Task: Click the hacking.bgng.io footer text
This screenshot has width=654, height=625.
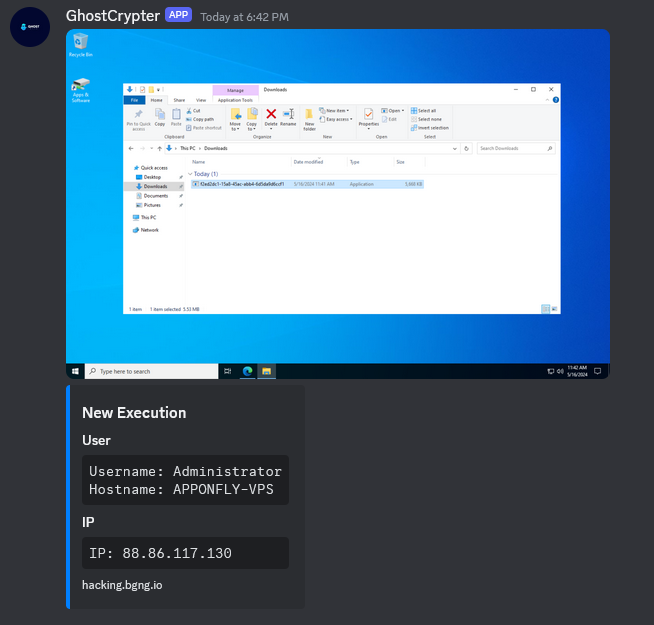Action: pos(122,585)
